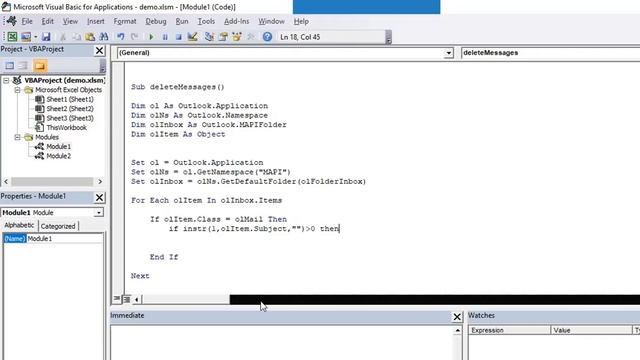
Task: Click the Cut scissors icon
Action: tap(63, 37)
